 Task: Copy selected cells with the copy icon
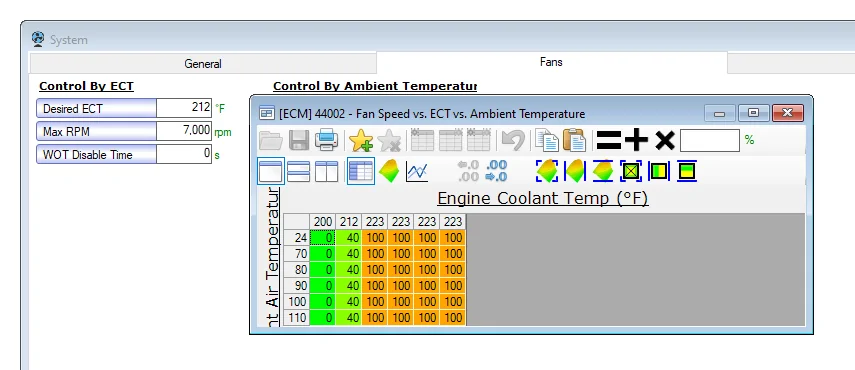[x=547, y=140]
